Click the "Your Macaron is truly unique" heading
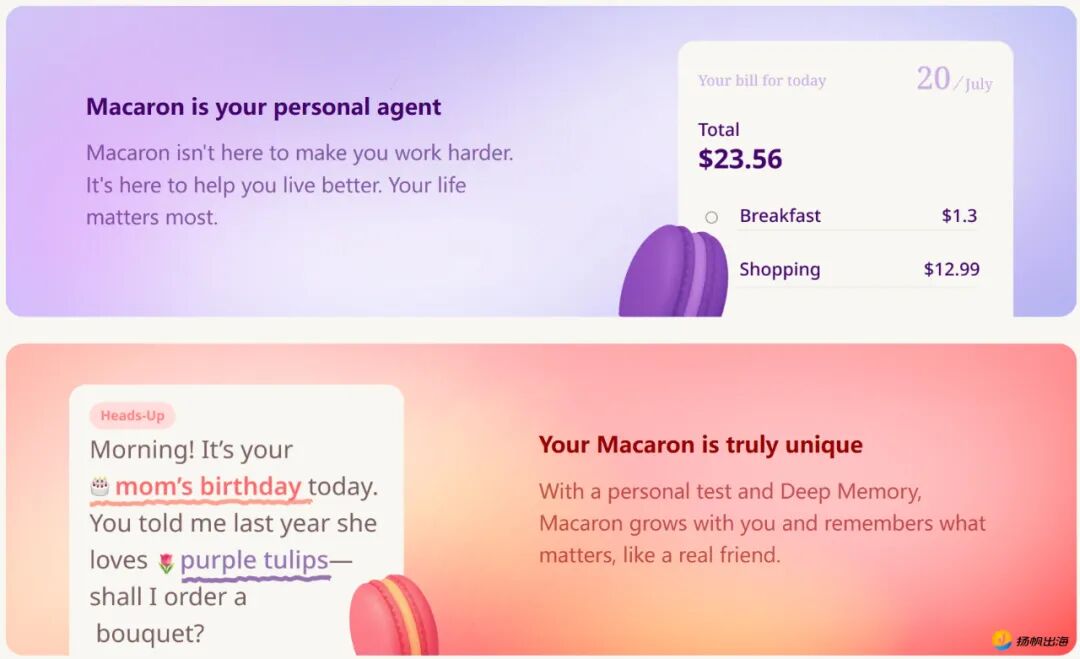The height and width of the screenshot is (659, 1080). pyautogui.click(x=700, y=445)
